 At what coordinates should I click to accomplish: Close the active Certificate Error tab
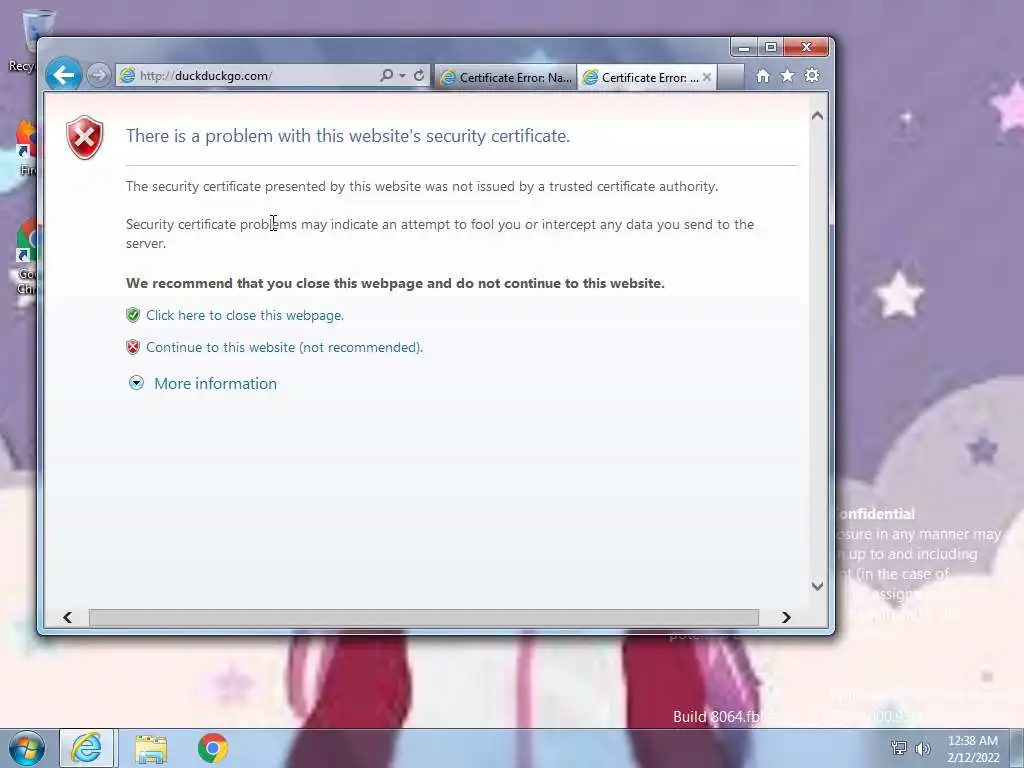point(707,77)
